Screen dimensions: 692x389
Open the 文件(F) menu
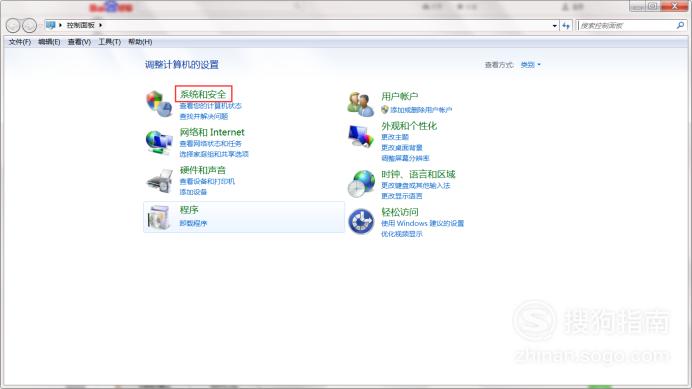point(20,42)
